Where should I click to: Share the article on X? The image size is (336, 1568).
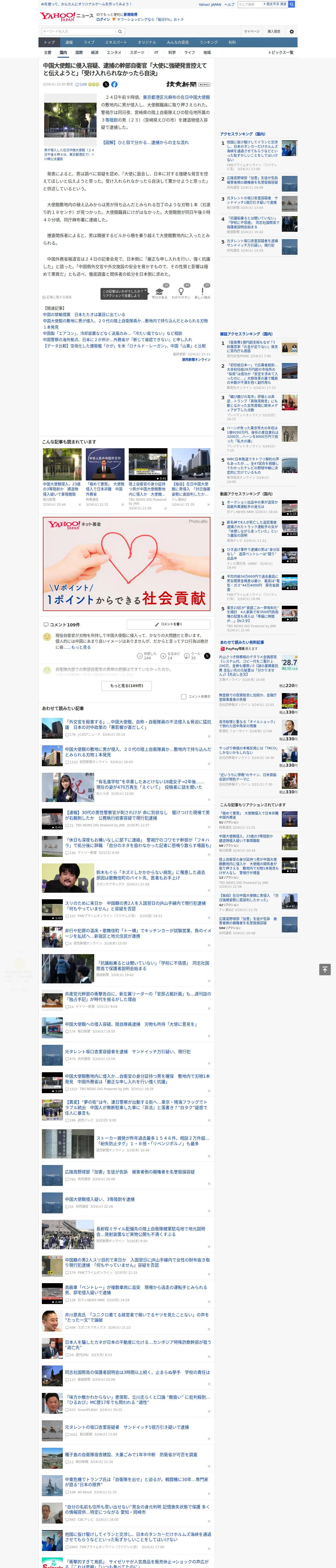pos(106,85)
